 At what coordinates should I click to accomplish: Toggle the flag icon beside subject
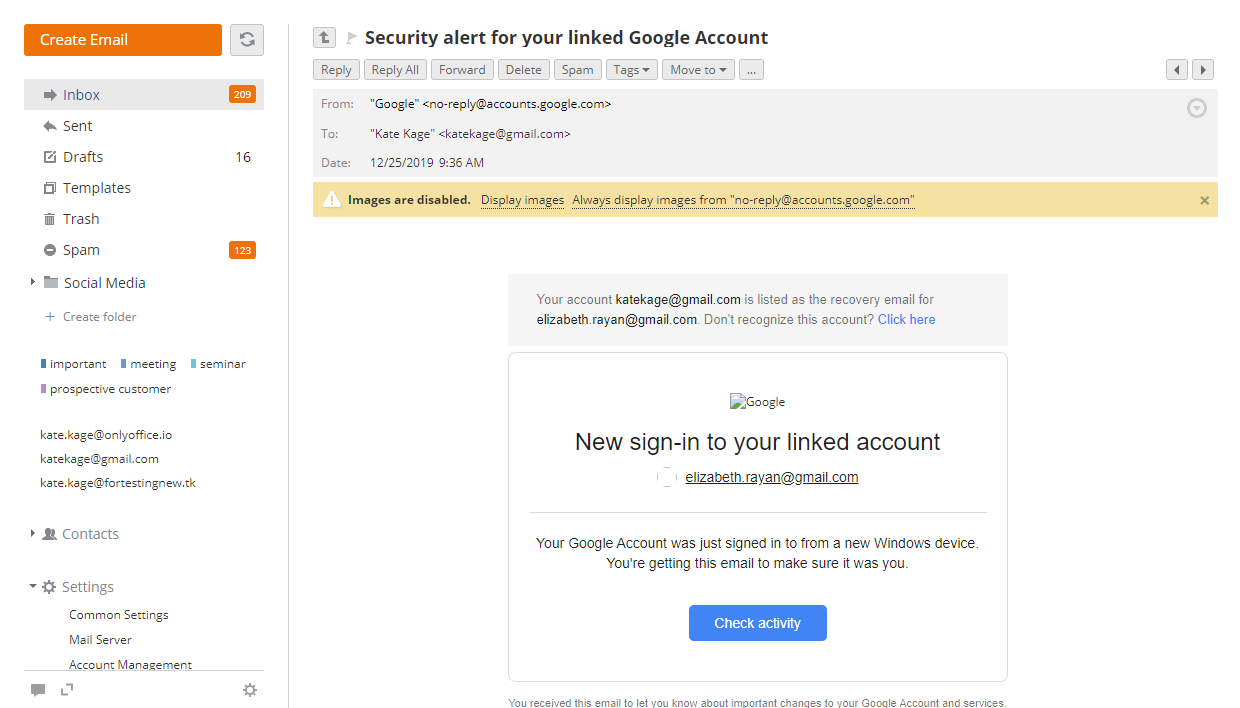(351, 38)
